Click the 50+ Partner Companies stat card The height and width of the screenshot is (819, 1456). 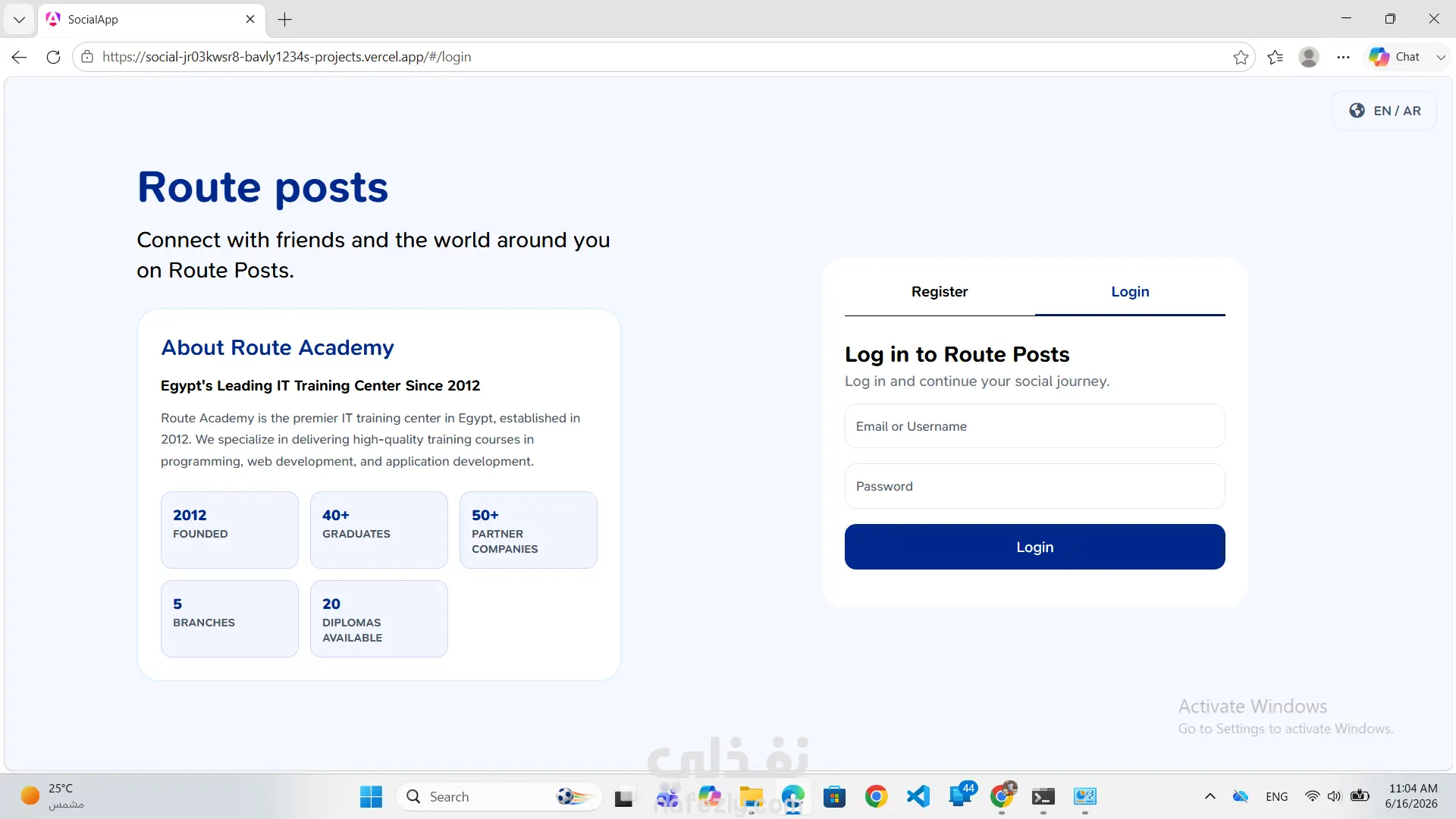[x=529, y=530]
